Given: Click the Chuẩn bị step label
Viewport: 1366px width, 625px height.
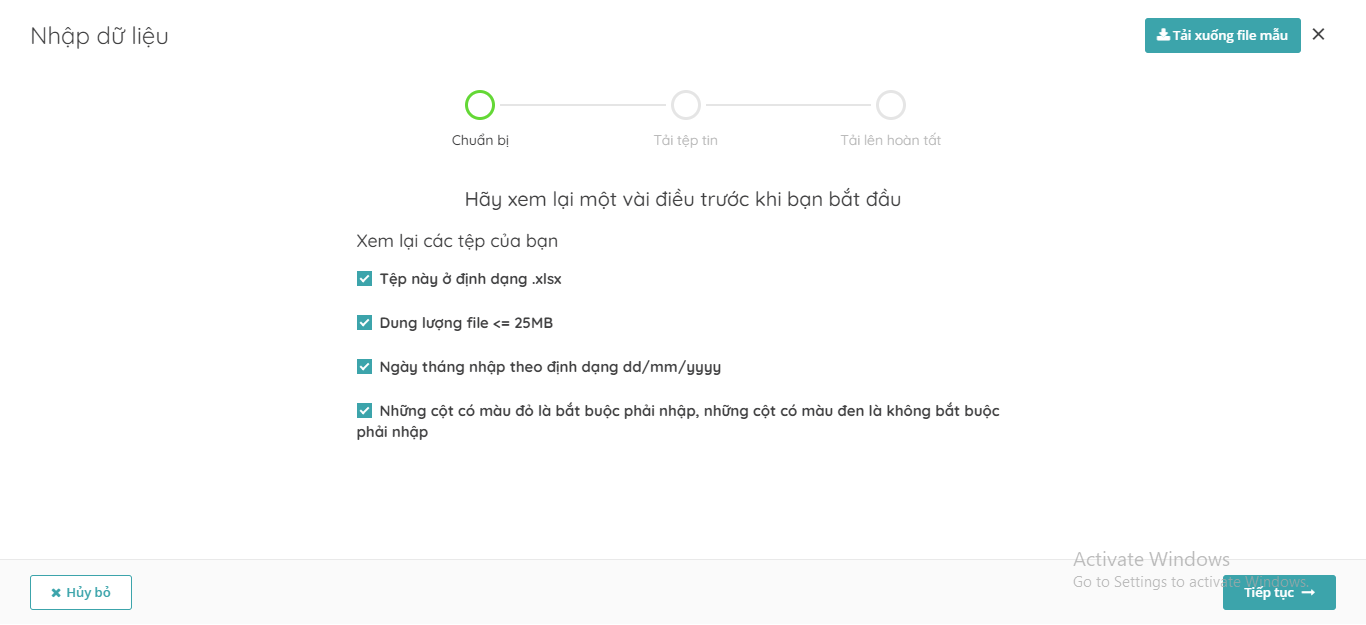Looking at the screenshot, I should pyautogui.click(x=480, y=140).
